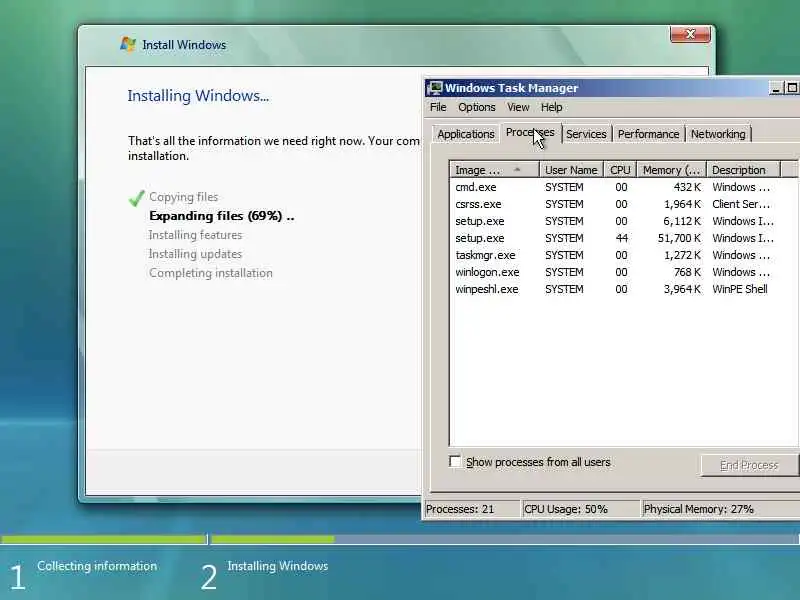
Task: Click the 44 CPU value cell
Action: pyautogui.click(x=621, y=238)
